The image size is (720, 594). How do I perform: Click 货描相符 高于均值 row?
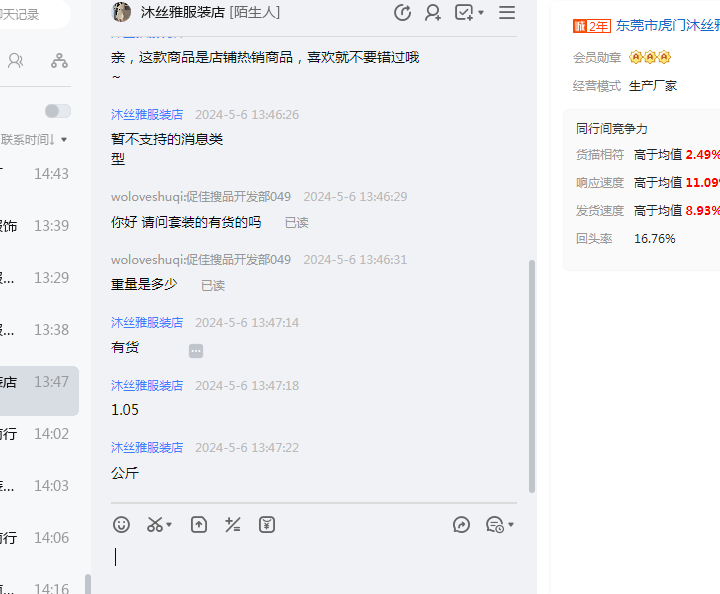coord(648,155)
